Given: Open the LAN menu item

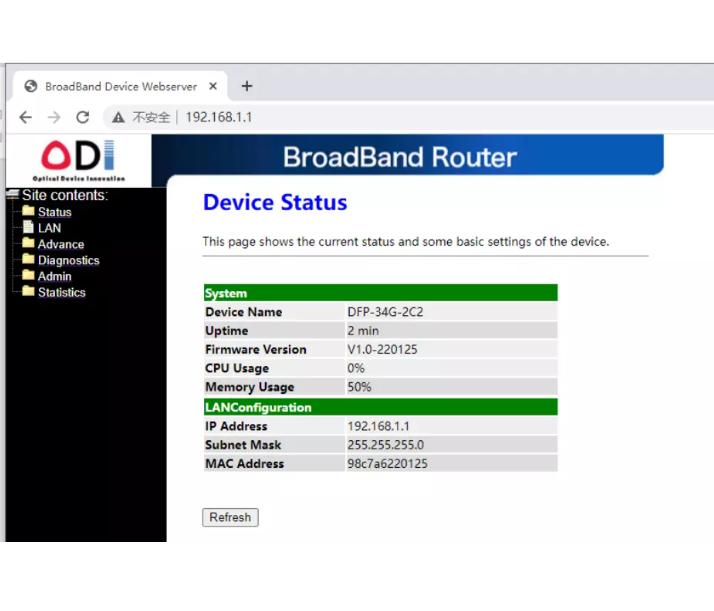Looking at the screenshot, I should pos(49,228).
